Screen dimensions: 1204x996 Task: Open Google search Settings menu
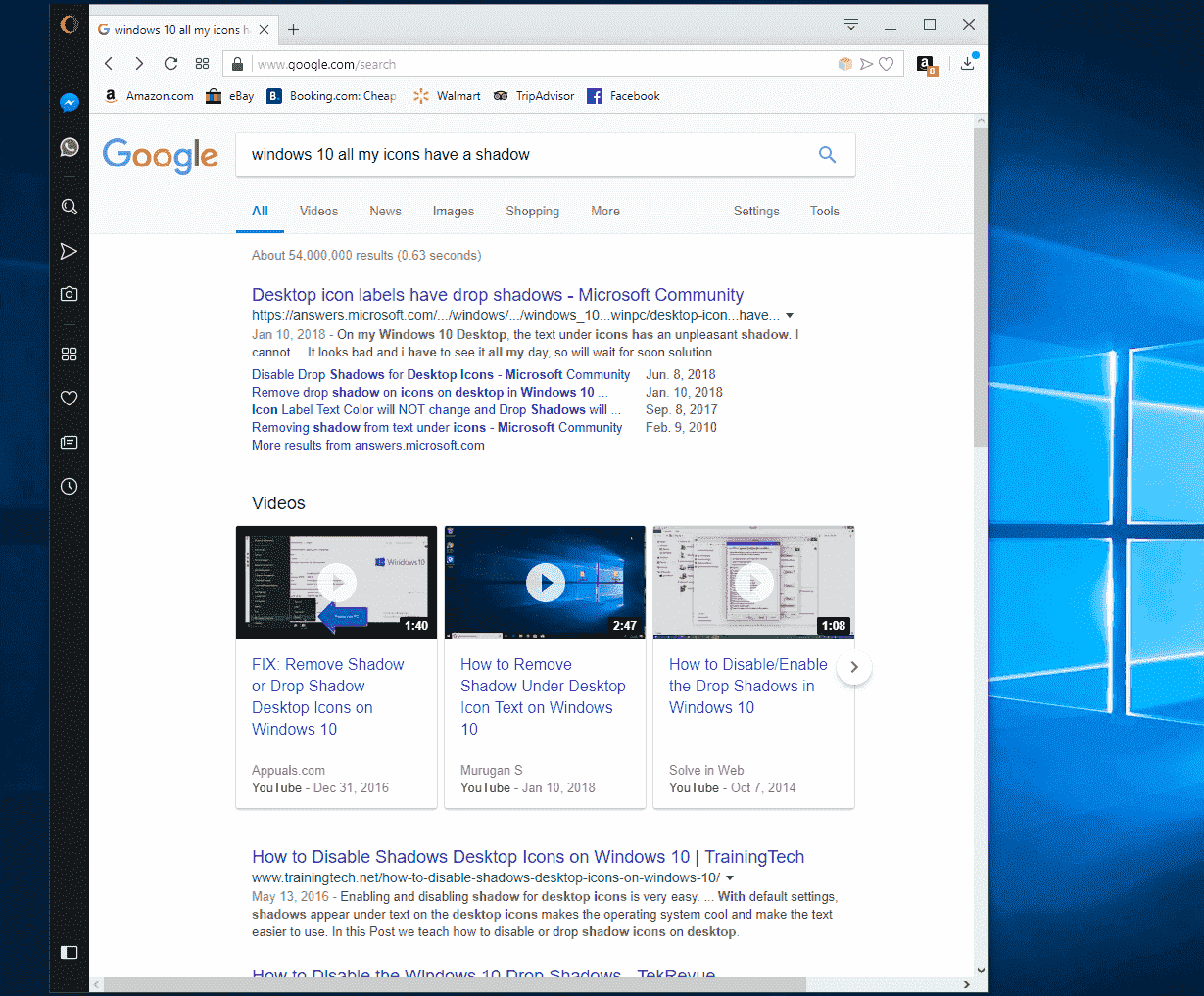pyautogui.click(x=756, y=212)
